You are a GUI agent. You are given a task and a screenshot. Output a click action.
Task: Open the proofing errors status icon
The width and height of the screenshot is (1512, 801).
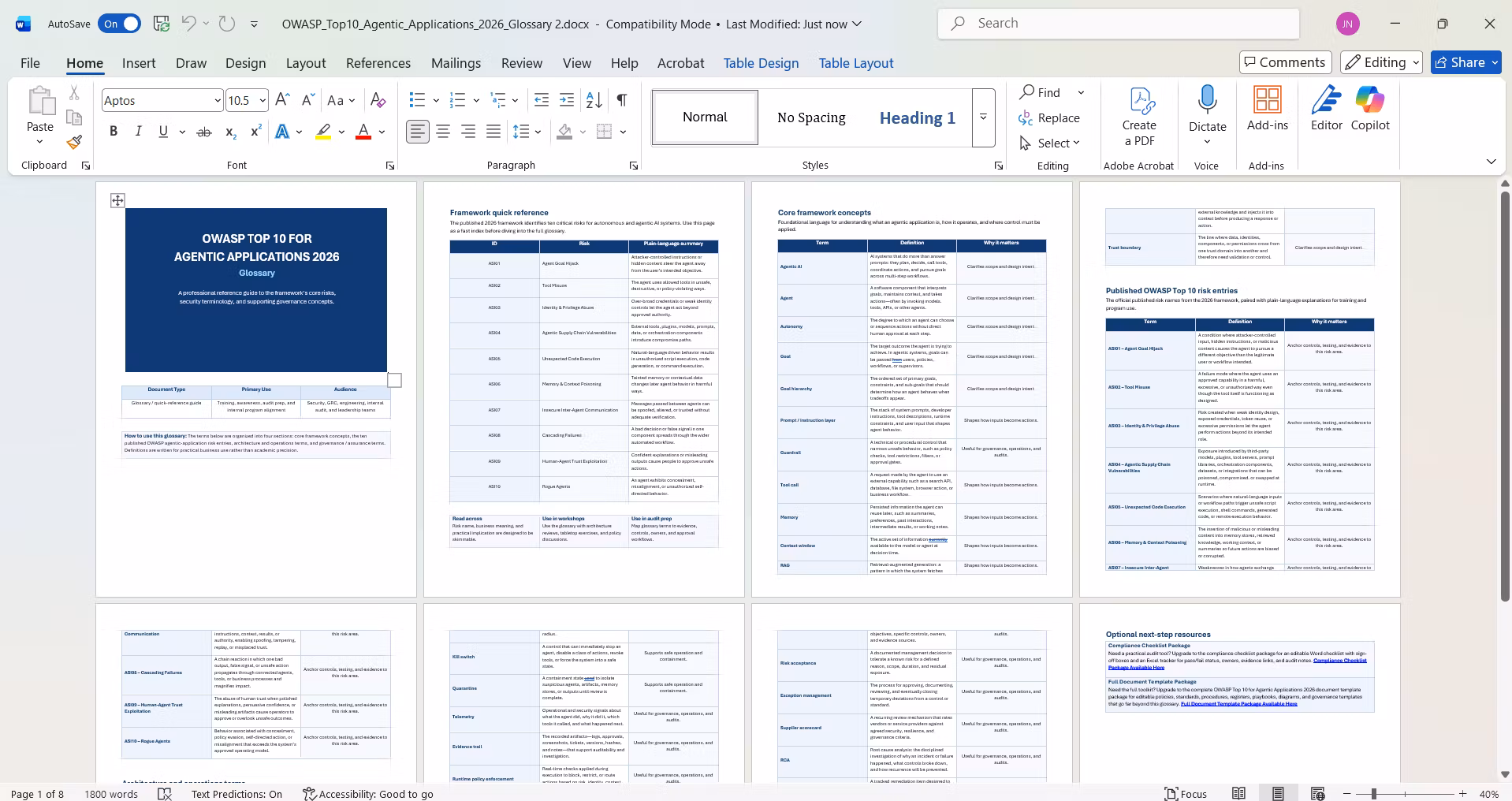pos(165,794)
